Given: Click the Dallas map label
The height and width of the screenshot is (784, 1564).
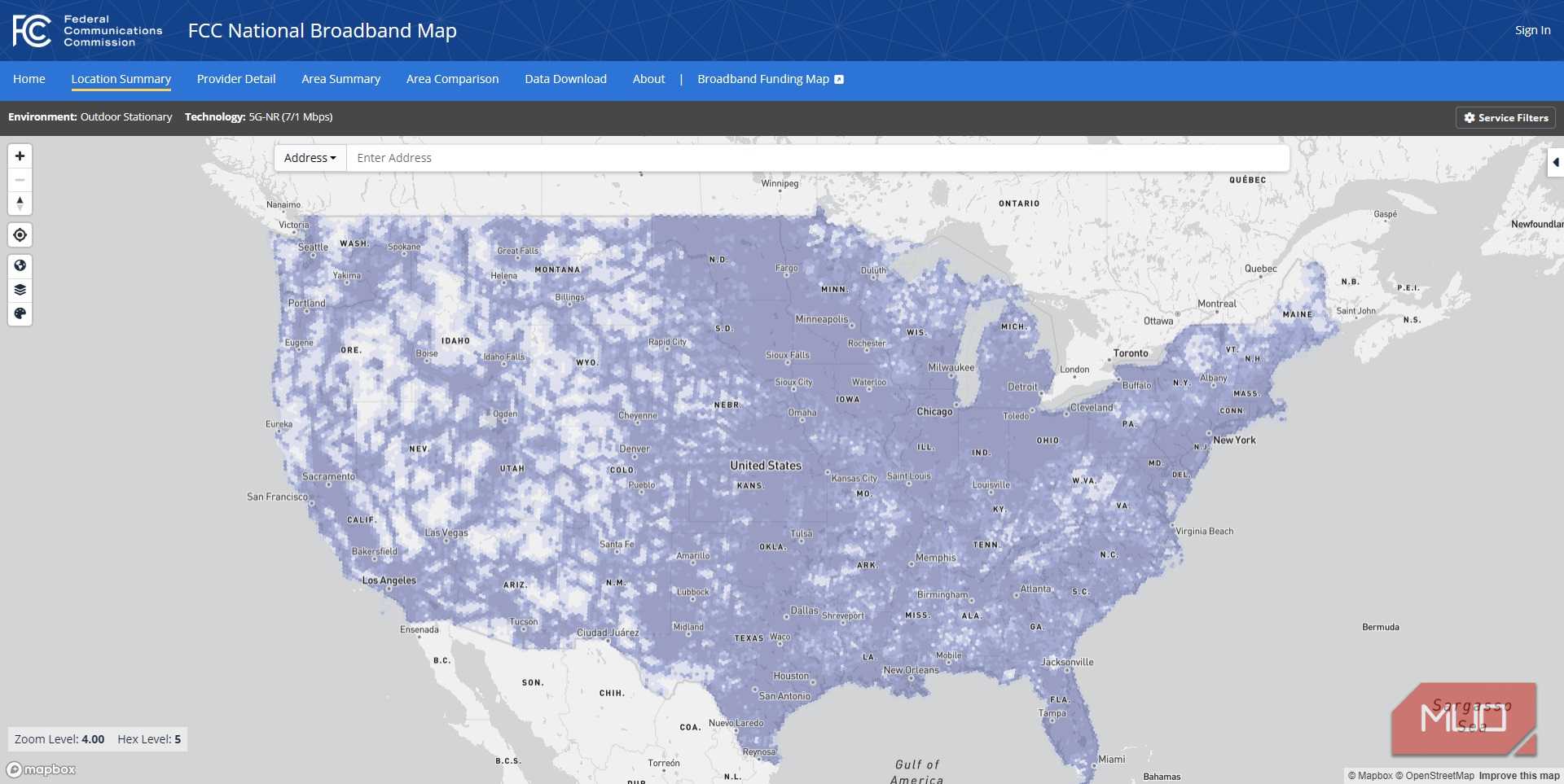Looking at the screenshot, I should (x=804, y=611).
